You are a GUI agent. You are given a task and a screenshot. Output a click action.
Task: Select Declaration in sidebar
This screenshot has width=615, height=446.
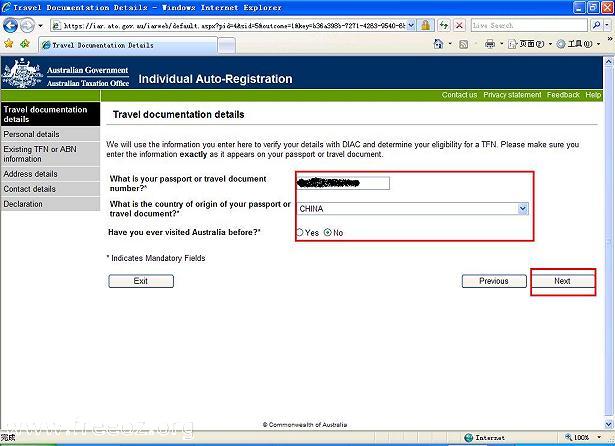(50, 204)
